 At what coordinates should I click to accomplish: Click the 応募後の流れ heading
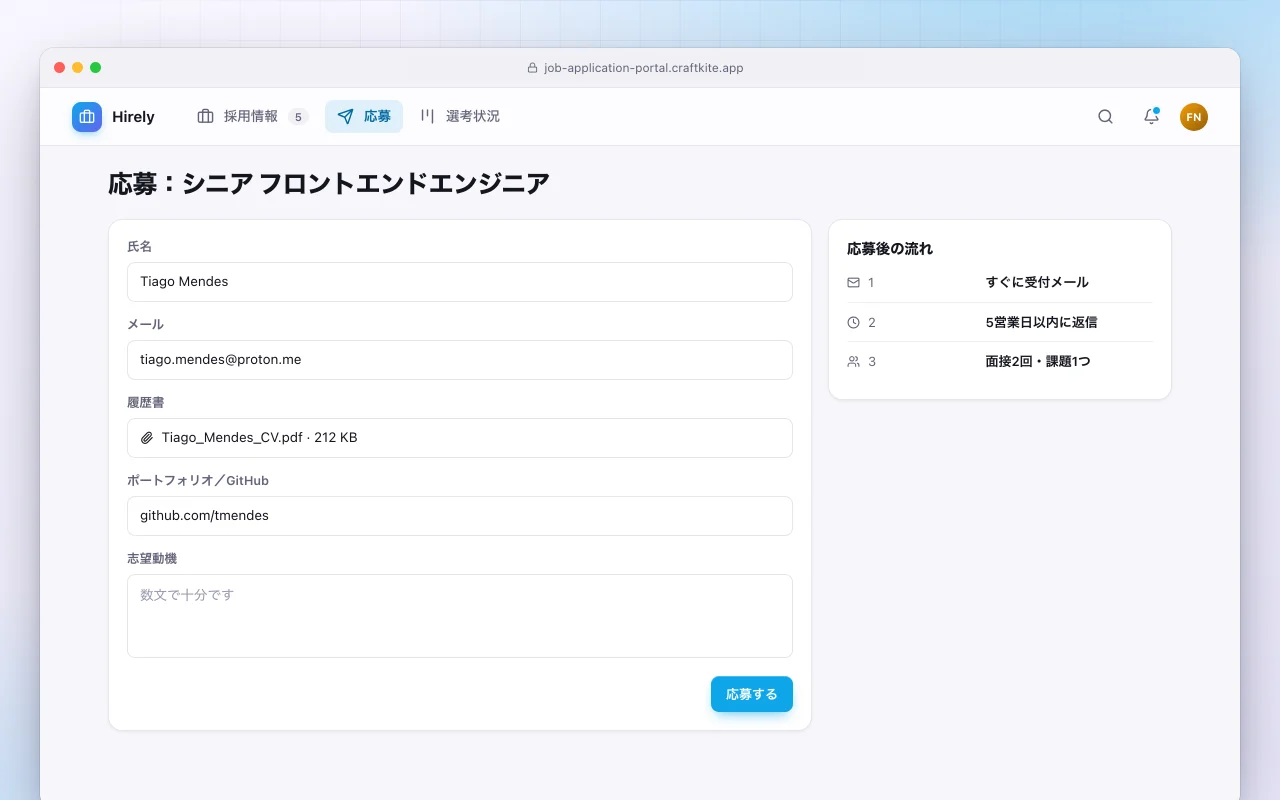coord(890,249)
